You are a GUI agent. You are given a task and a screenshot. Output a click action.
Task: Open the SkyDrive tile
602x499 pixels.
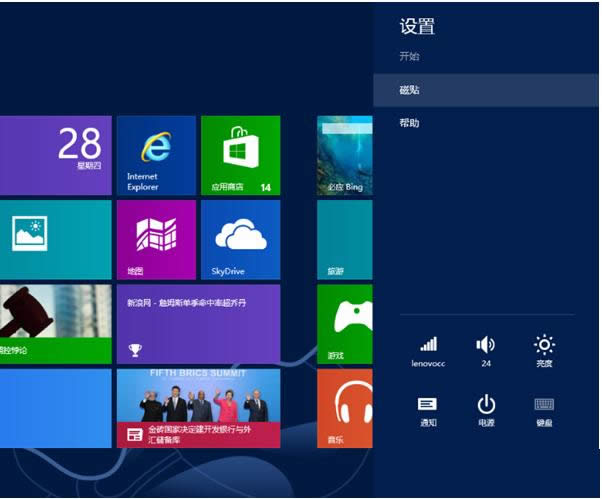tap(241, 240)
